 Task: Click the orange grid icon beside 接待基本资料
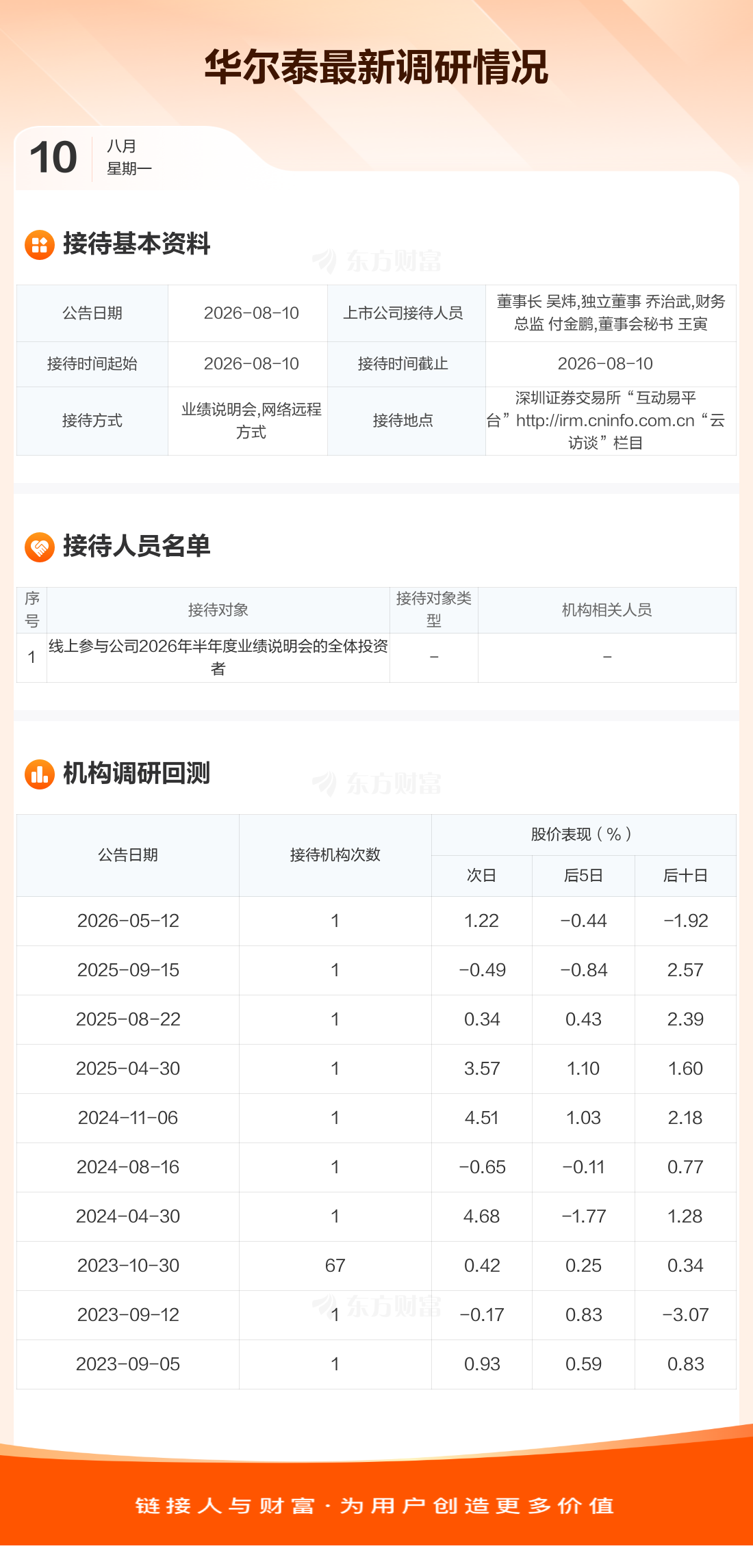pos(39,245)
